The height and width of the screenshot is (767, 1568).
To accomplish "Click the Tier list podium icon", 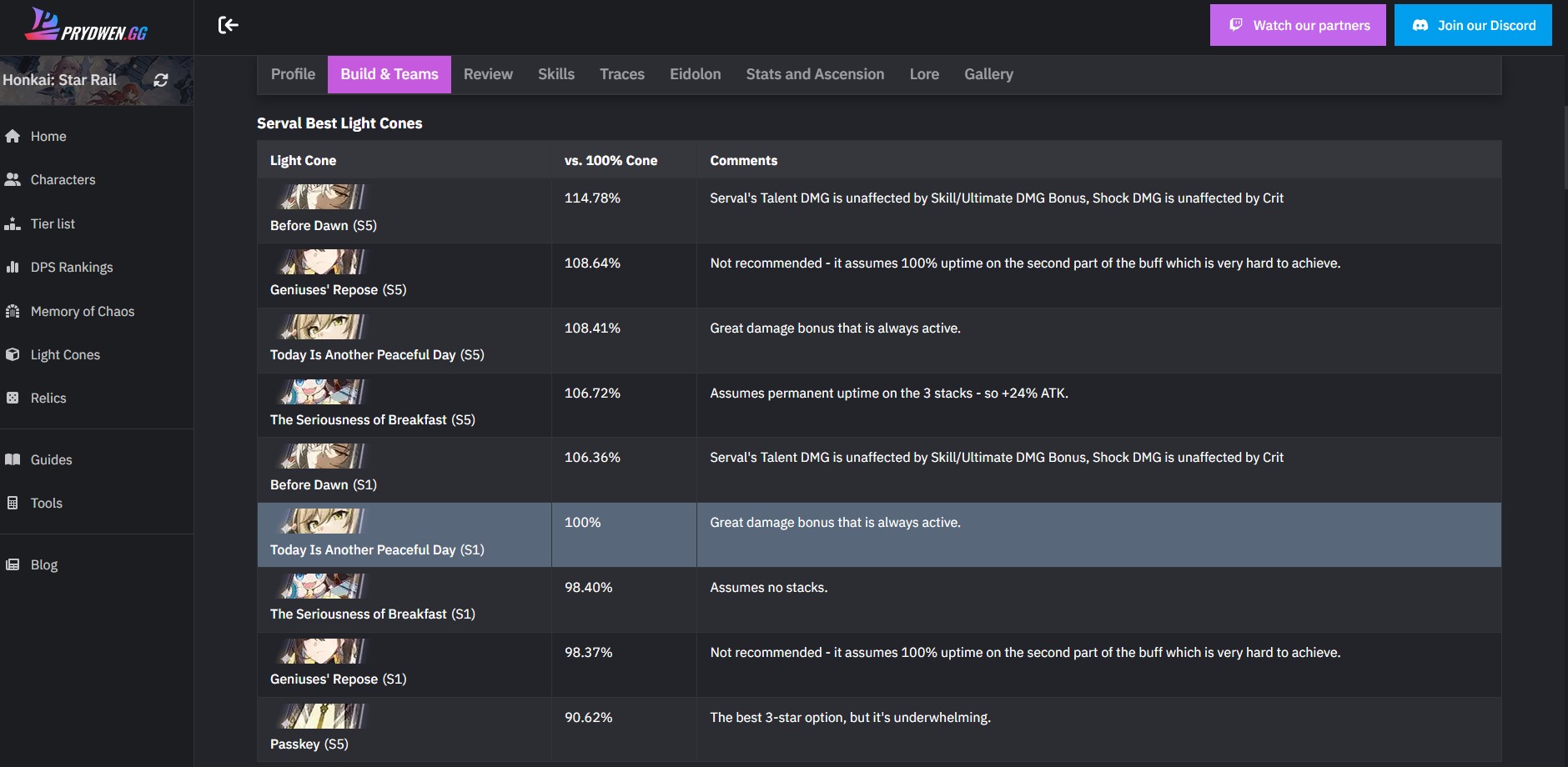I will (13, 223).
